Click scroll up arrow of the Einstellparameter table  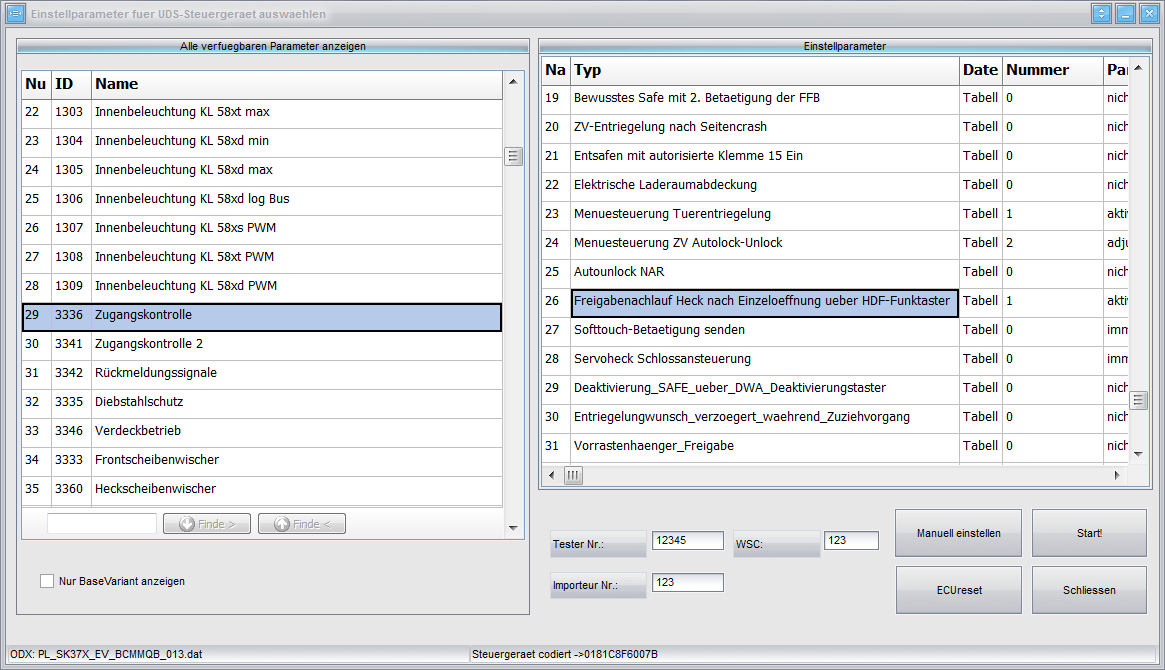pos(1138,68)
